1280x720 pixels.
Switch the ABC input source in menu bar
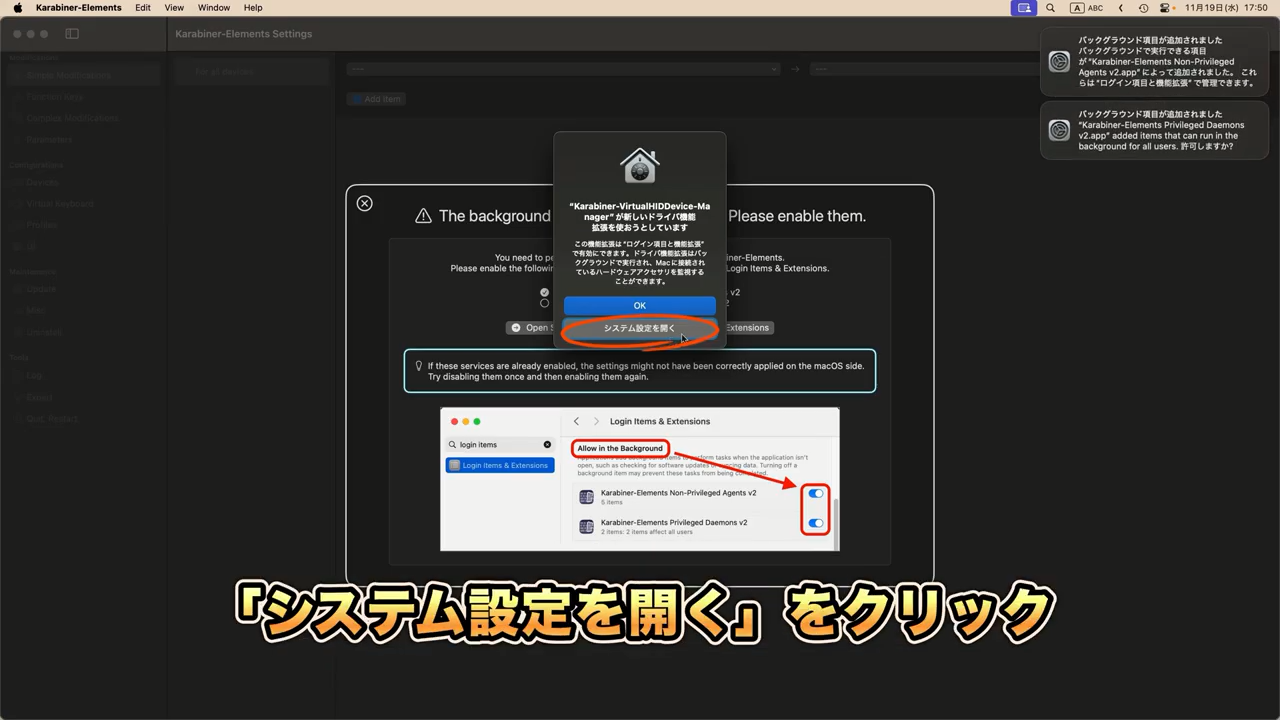1087,8
